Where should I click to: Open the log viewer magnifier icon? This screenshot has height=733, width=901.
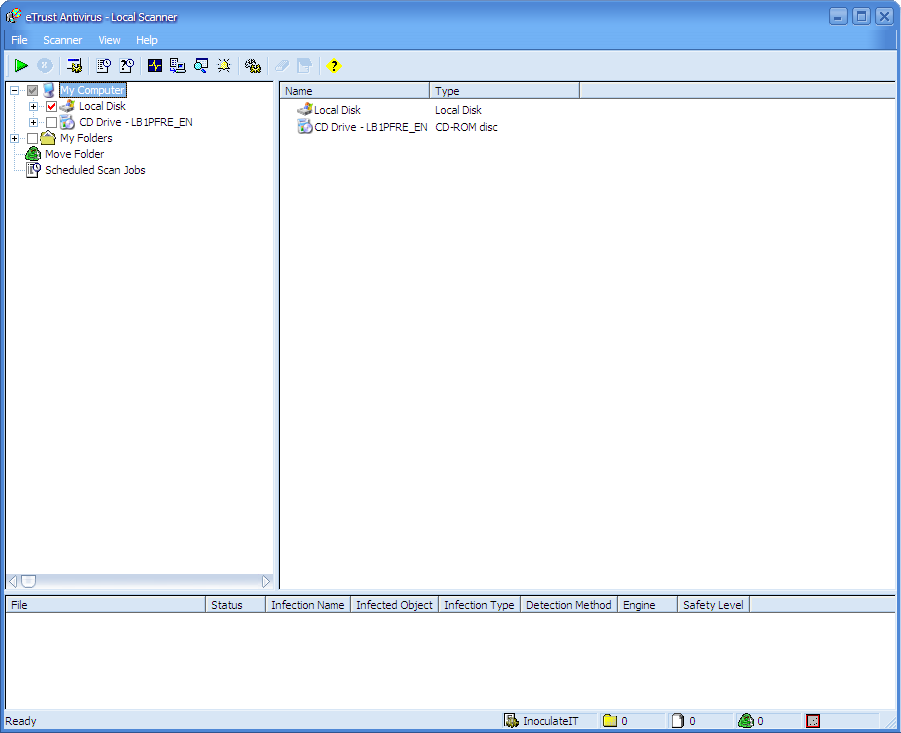(201, 66)
